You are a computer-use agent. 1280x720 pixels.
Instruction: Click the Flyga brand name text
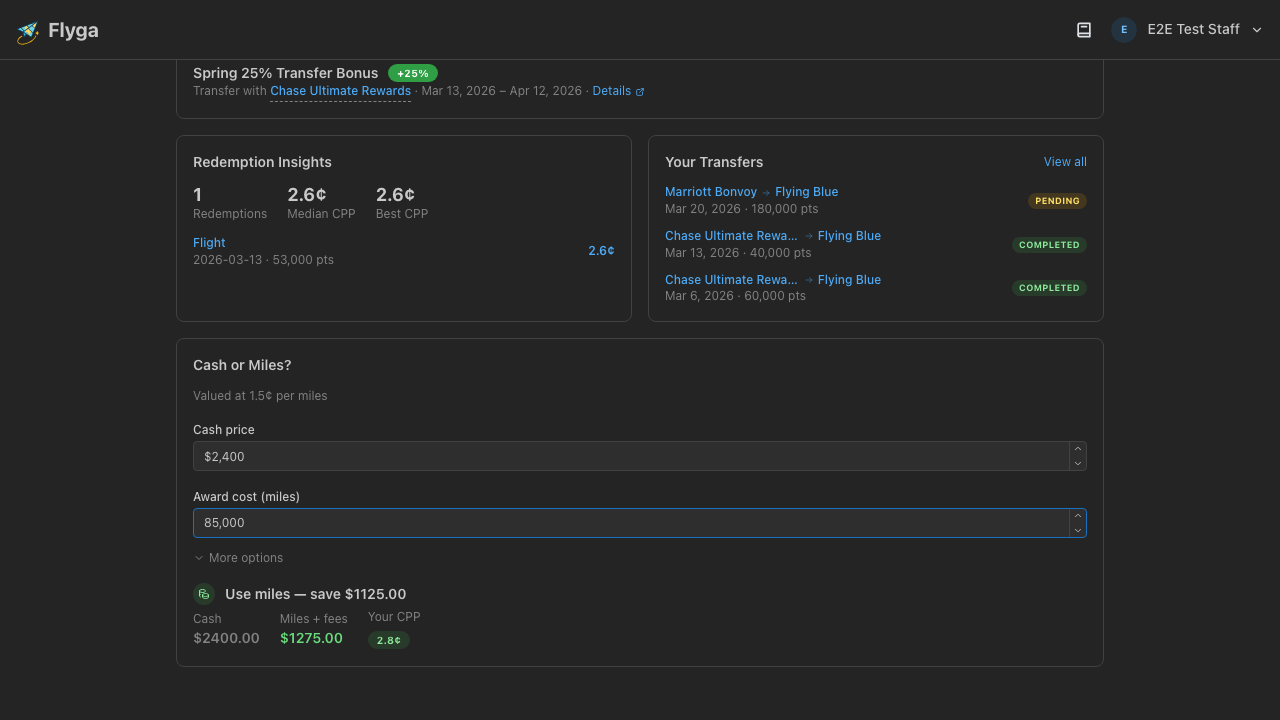[73, 31]
